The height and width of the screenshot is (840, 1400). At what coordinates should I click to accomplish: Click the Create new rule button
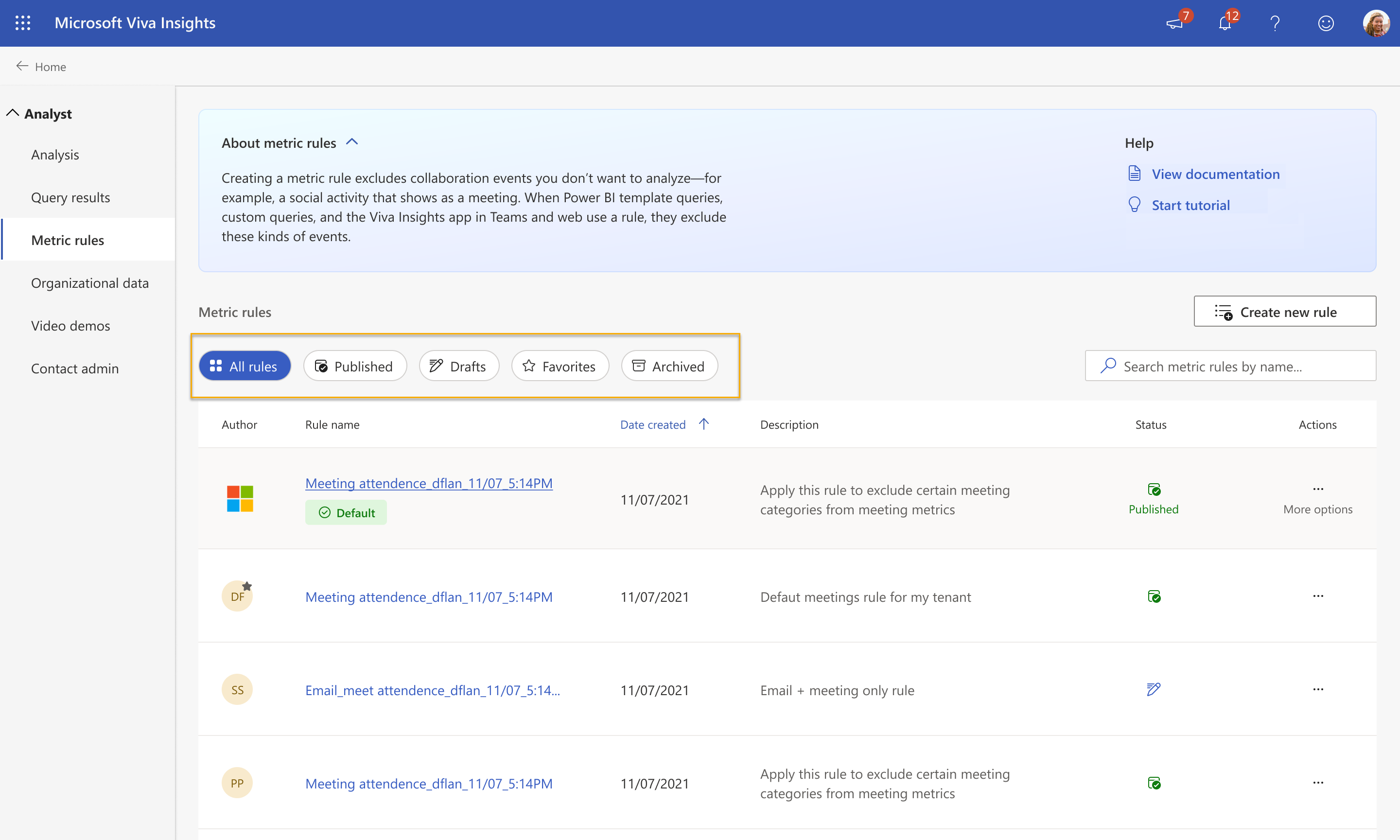pos(1285,311)
